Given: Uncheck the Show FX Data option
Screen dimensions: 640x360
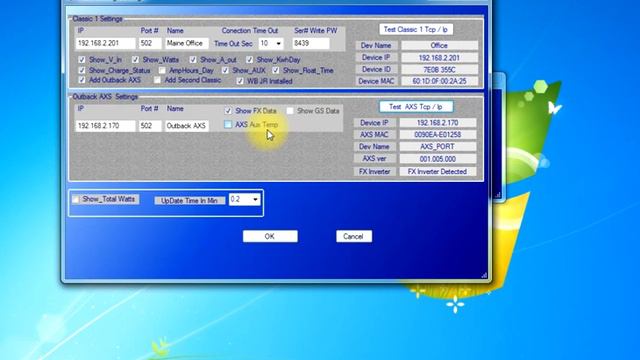Looking at the screenshot, I should (x=228, y=111).
